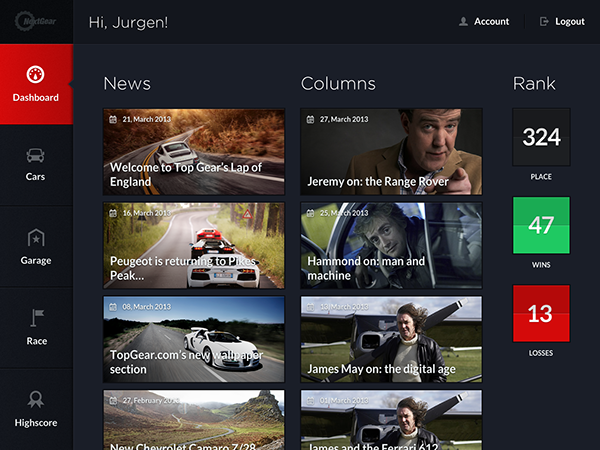Select the Dashboard speedometer icon

pos(35,74)
